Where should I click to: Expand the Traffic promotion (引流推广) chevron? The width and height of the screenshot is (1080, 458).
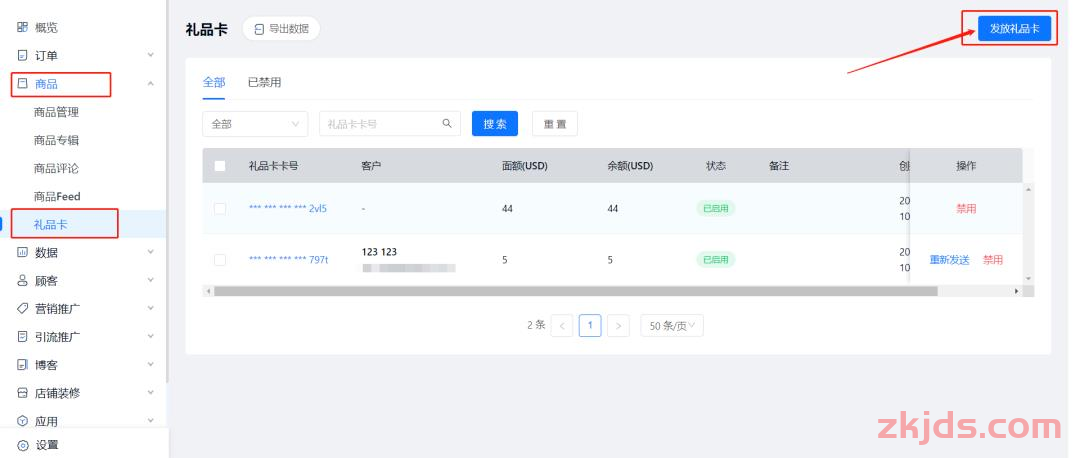[x=151, y=336]
